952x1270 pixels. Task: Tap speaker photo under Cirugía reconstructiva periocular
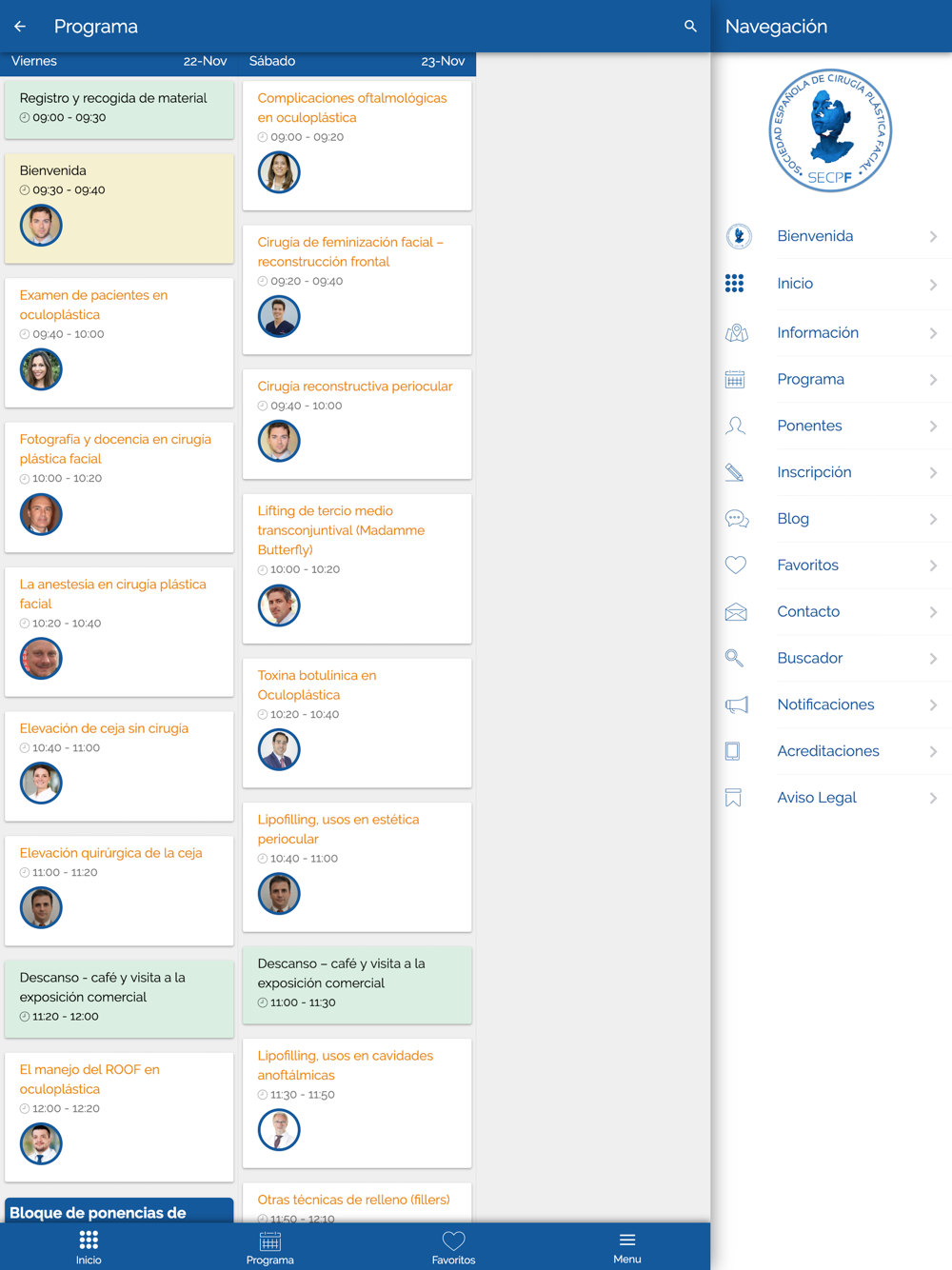[279, 441]
